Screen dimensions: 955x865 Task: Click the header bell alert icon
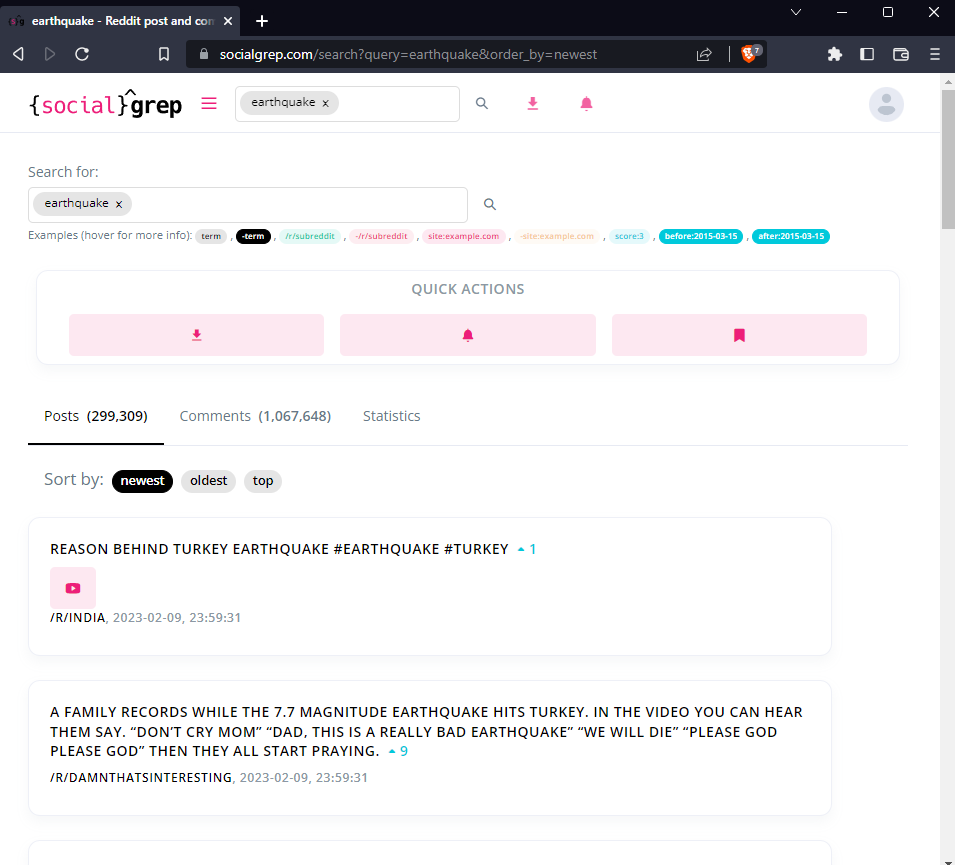[x=586, y=104]
